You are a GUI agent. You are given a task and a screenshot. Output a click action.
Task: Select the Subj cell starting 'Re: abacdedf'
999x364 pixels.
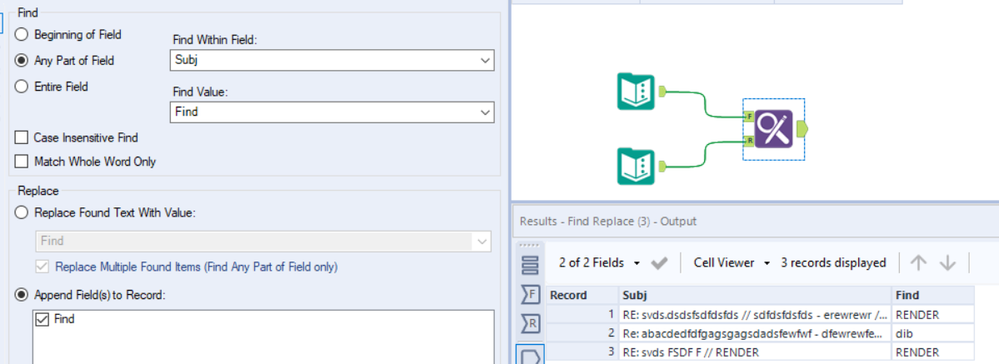(754, 333)
